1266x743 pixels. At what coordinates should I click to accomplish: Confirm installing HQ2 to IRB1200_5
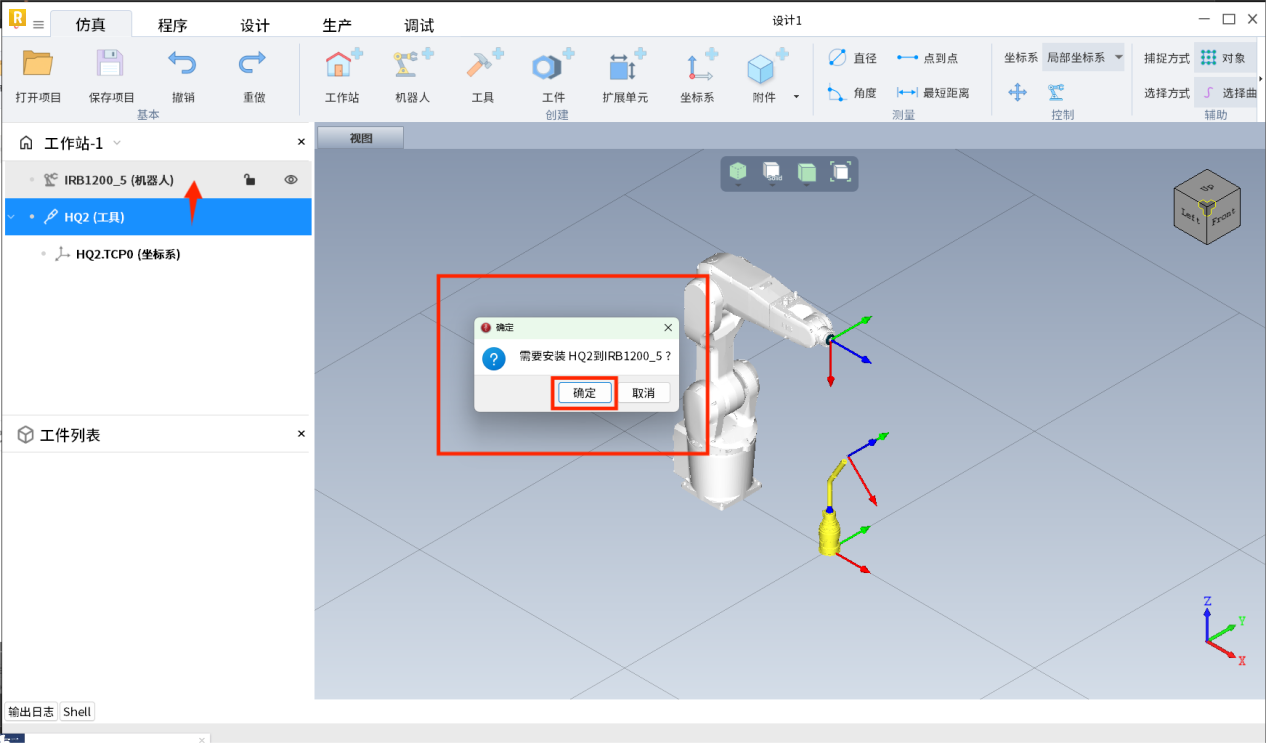pyautogui.click(x=584, y=393)
